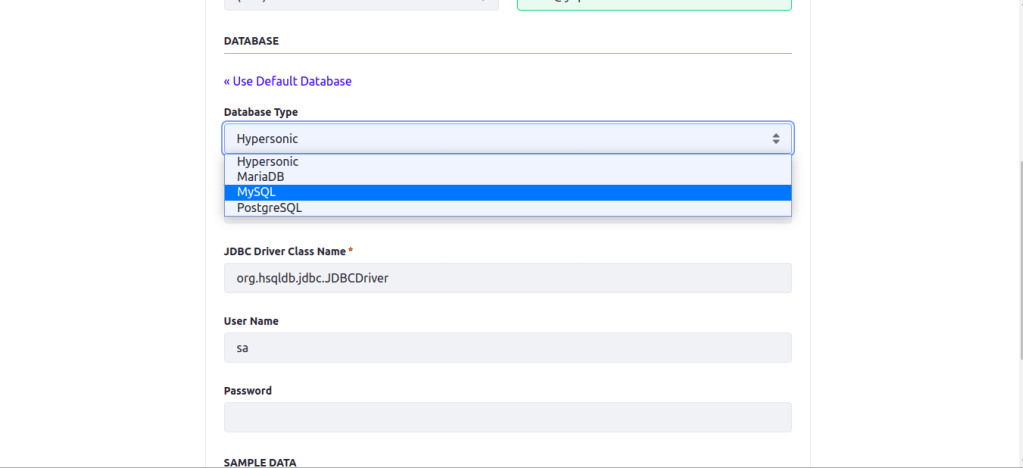The height and width of the screenshot is (468, 1023).
Task: Open the Database Type combo box showing Hypersonic
Action: click(x=500, y=139)
